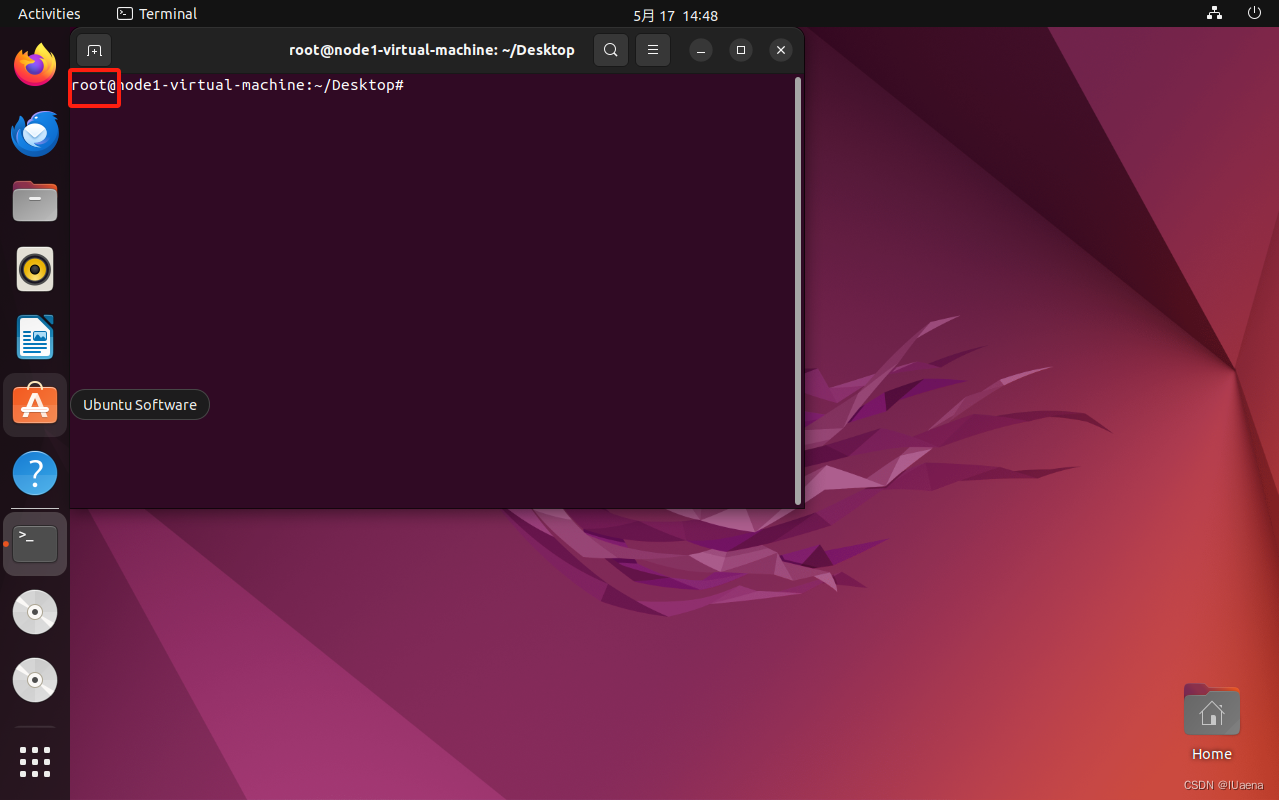
Task: Open the Activities overview
Action: coord(49,14)
